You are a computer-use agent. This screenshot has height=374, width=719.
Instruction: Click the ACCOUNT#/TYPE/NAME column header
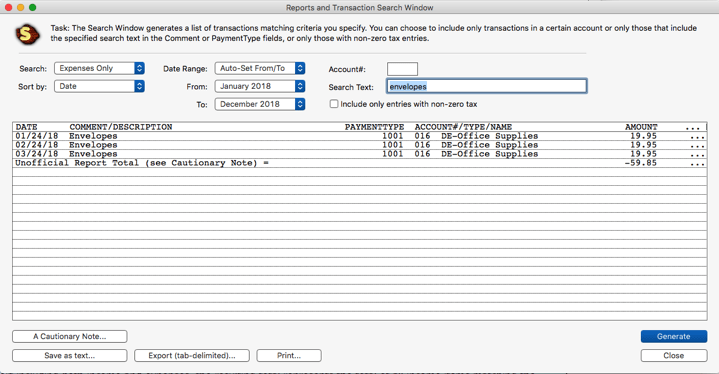point(463,127)
